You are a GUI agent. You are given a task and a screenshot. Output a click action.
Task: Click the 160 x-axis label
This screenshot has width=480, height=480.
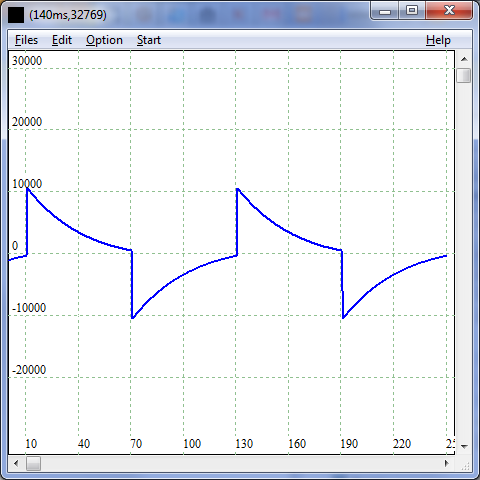[x=297, y=444]
